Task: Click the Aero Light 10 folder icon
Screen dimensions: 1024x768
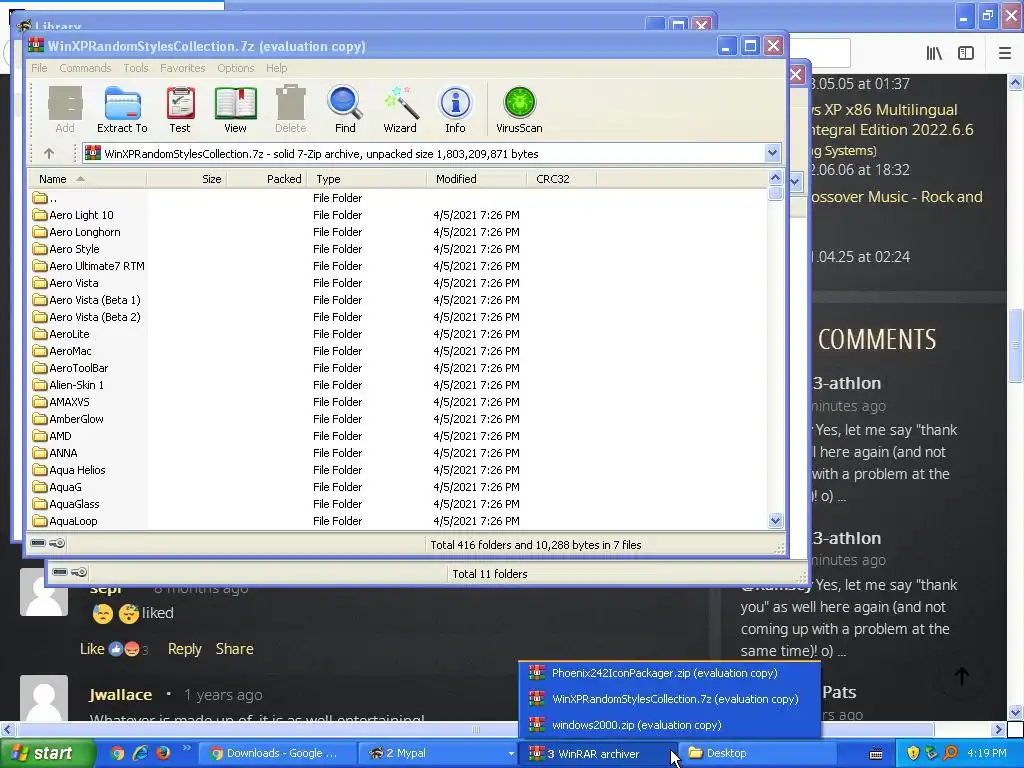Action: [40, 215]
